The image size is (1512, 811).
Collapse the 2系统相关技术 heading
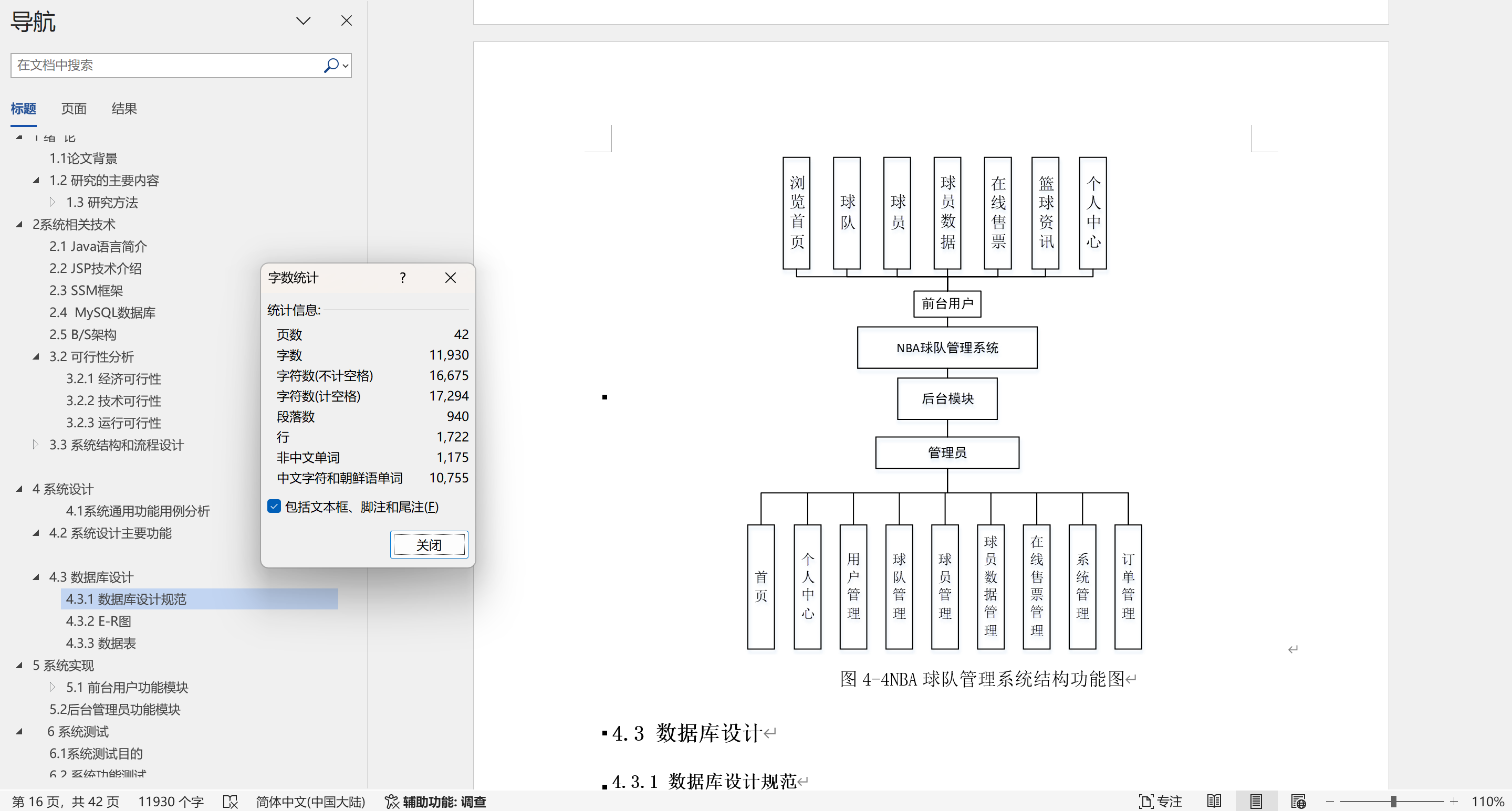click(x=19, y=224)
